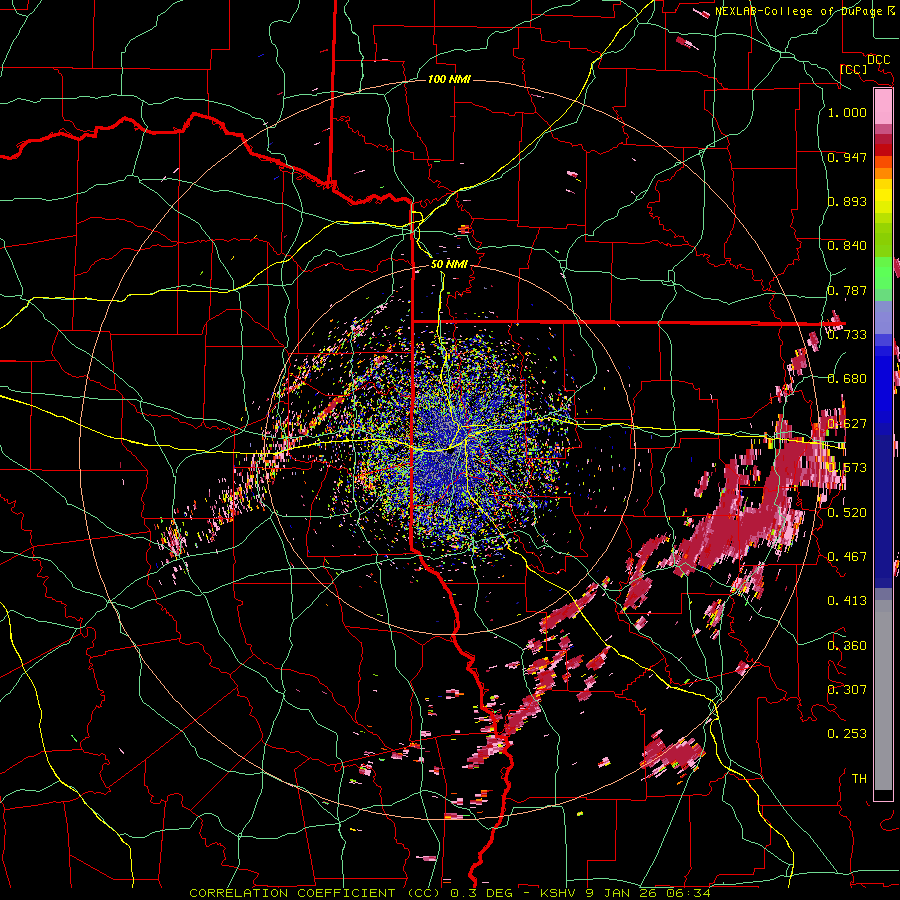Pick the yellow segment of the color bar
The image size is (900, 900).
click(x=883, y=196)
